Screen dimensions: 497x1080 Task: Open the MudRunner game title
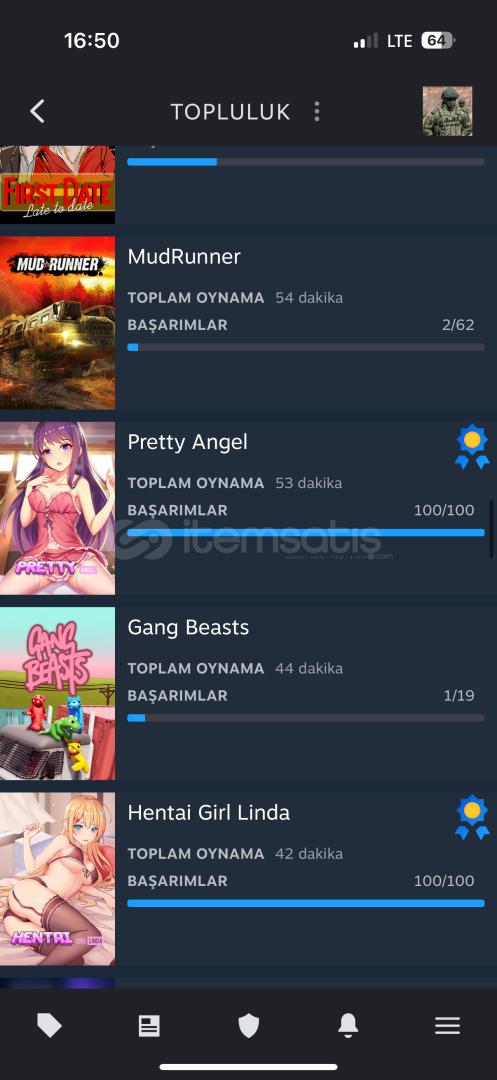click(184, 257)
